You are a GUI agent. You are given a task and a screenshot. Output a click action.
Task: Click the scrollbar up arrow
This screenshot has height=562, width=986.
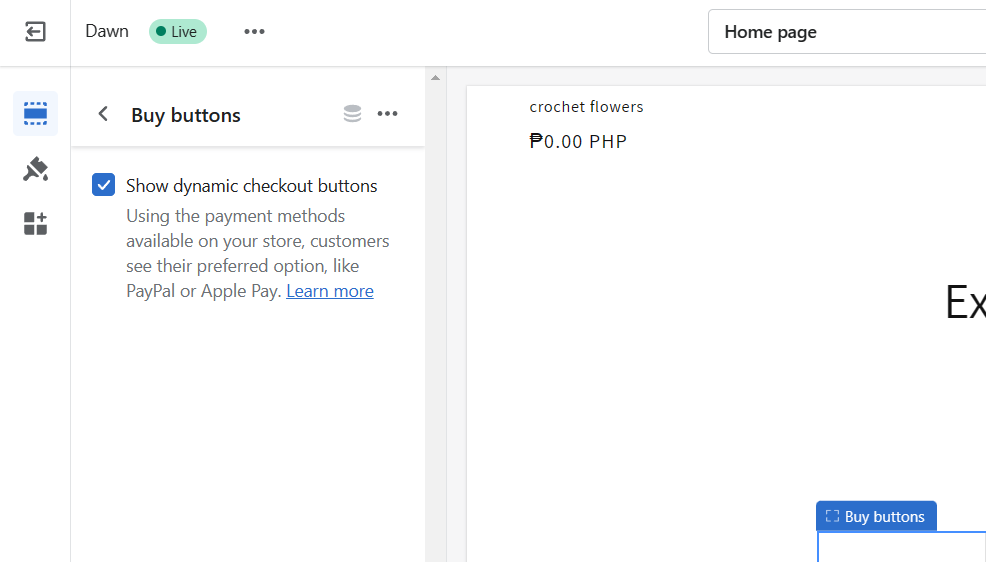[435, 78]
